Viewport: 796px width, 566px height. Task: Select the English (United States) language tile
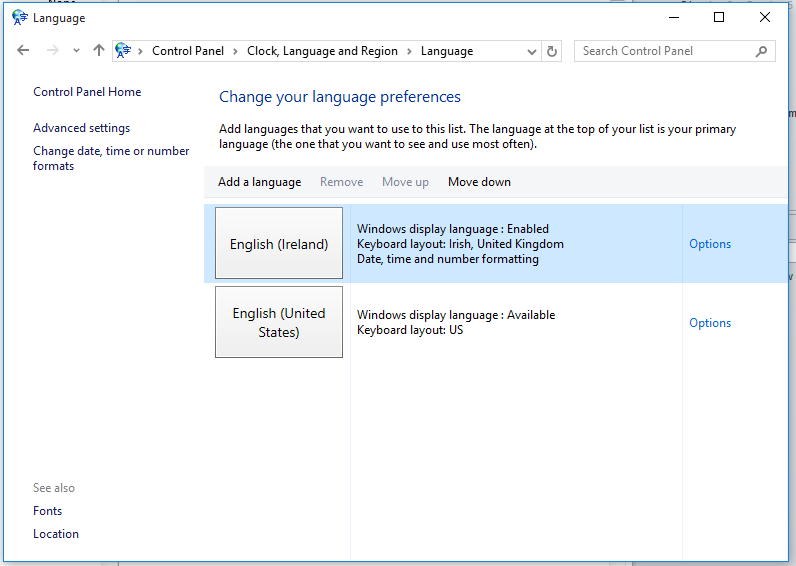pos(279,322)
